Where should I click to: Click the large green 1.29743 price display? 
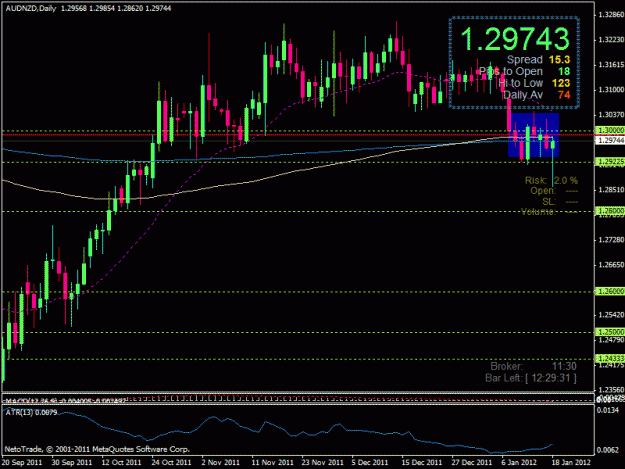(515, 39)
